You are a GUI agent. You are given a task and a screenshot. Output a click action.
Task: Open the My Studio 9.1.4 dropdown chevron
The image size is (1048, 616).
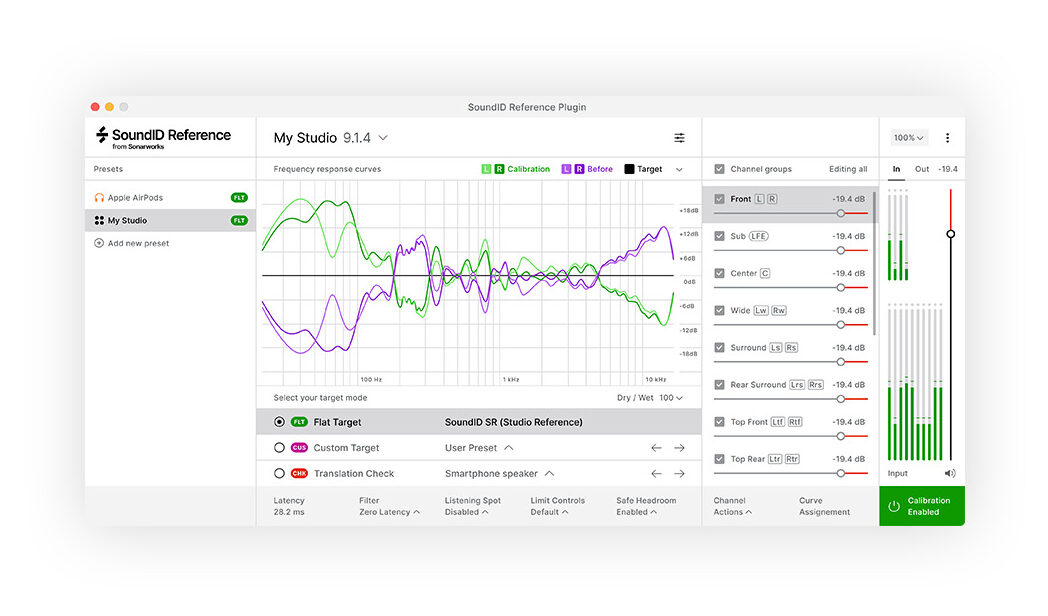(x=383, y=138)
